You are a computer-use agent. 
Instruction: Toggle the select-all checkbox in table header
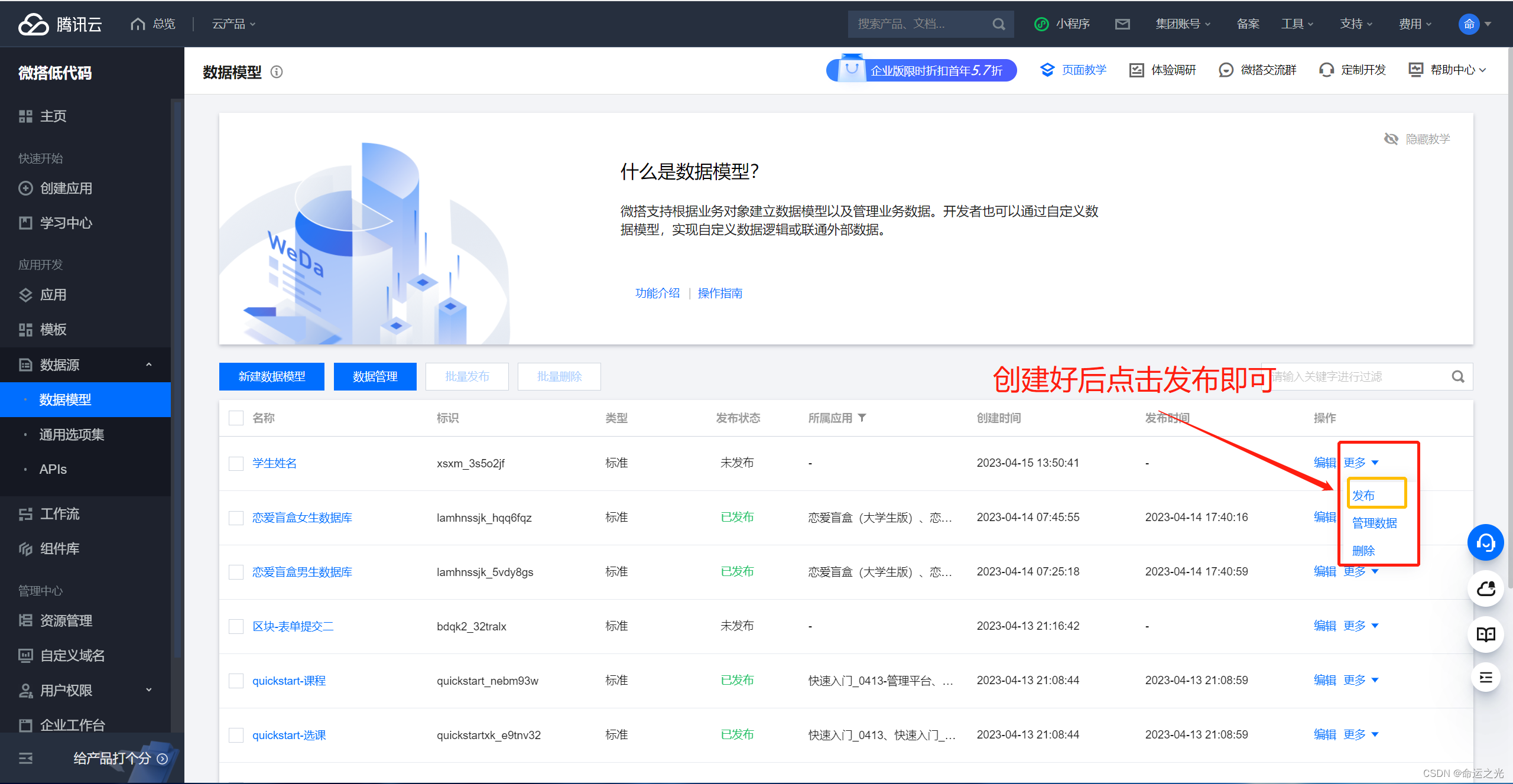pyautogui.click(x=236, y=418)
